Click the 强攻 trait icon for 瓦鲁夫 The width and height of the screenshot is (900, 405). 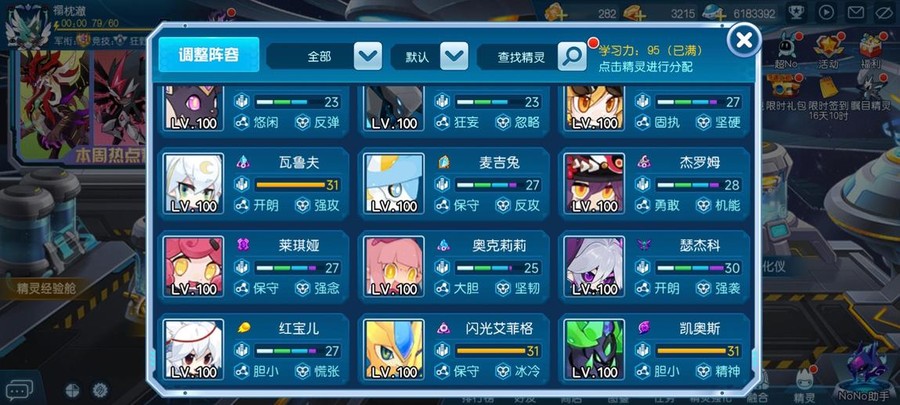coord(302,205)
